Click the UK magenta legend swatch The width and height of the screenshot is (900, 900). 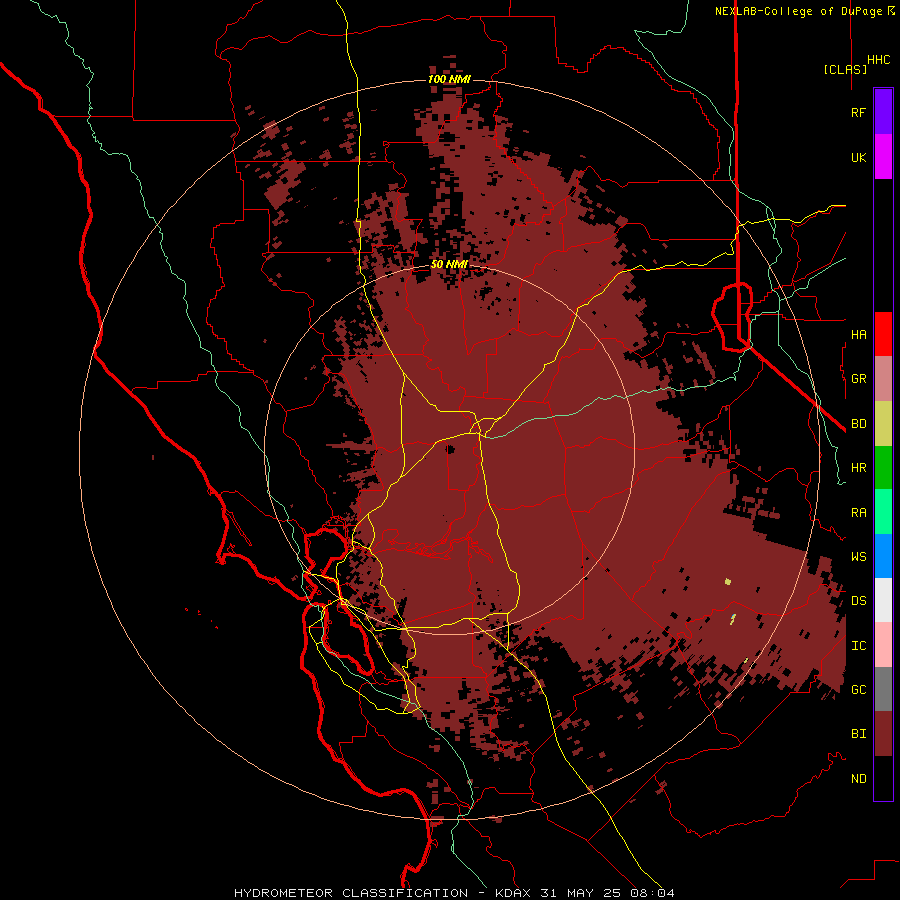point(883,157)
